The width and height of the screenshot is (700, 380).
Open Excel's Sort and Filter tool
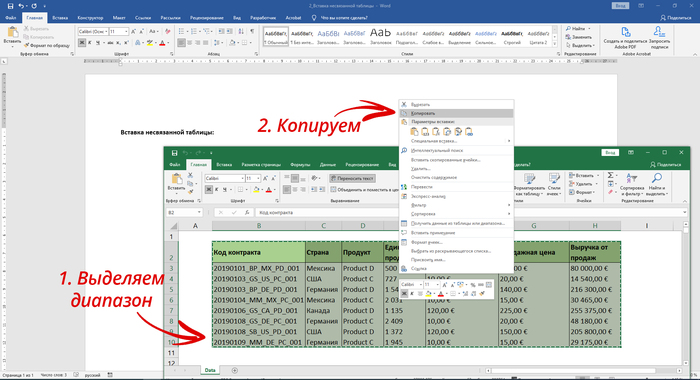click(x=632, y=184)
